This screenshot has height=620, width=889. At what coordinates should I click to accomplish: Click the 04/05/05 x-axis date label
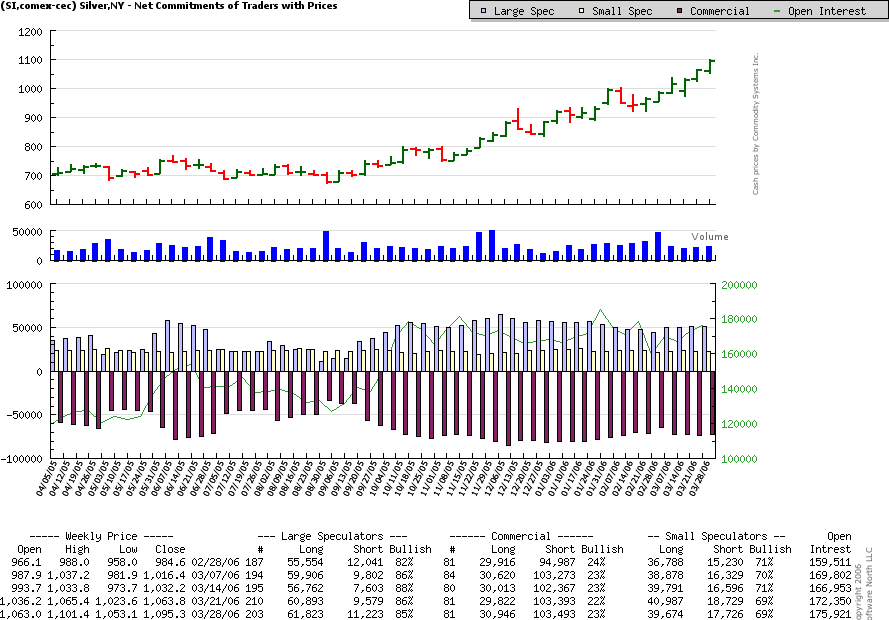[44, 477]
